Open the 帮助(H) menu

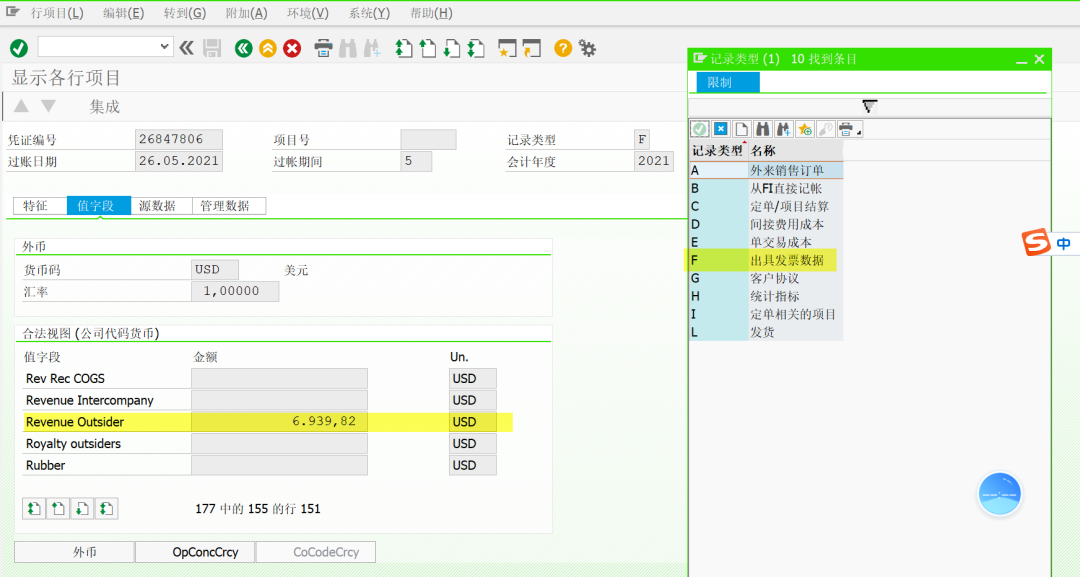click(x=430, y=13)
